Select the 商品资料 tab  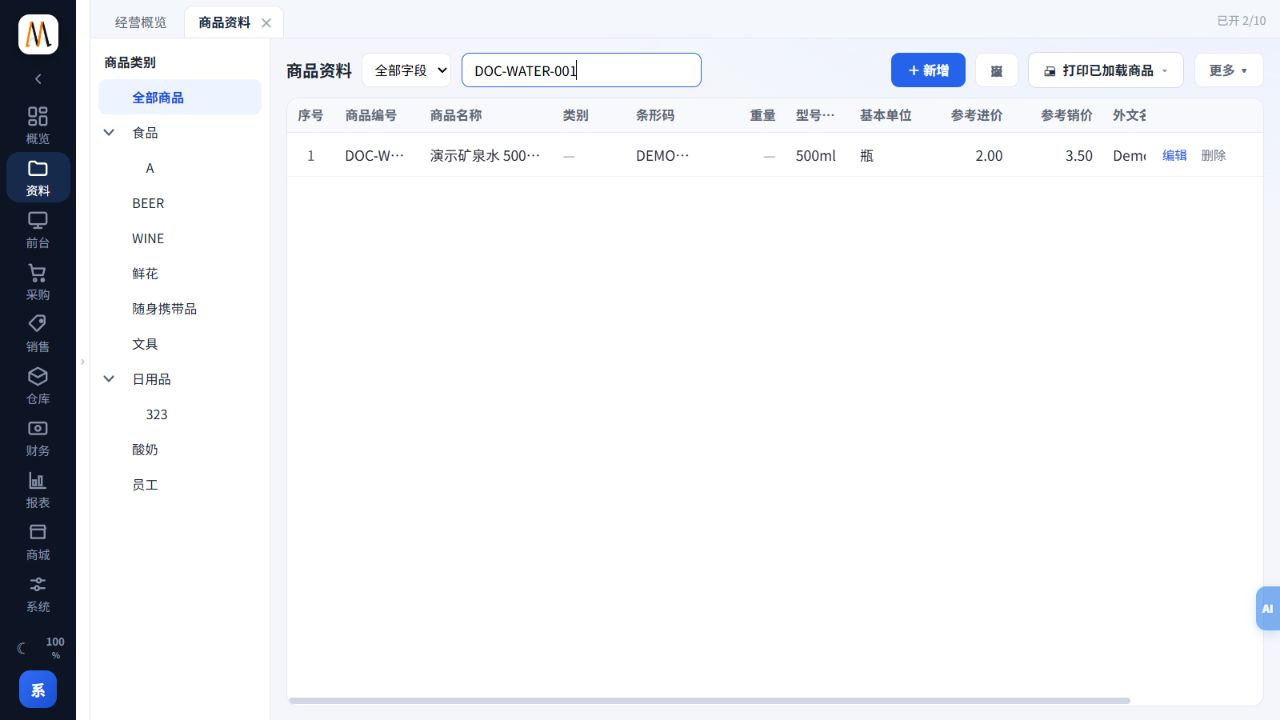[x=224, y=22]
